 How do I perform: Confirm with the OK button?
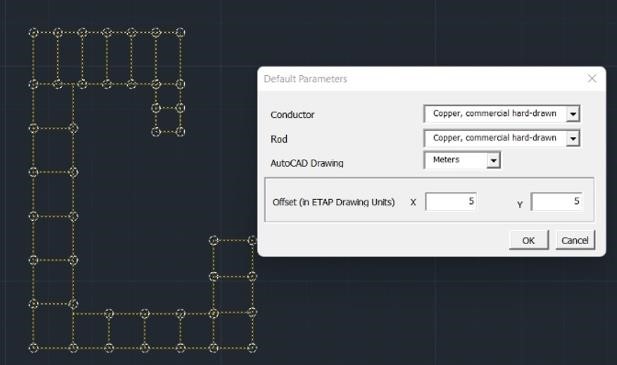coord(528,240)
